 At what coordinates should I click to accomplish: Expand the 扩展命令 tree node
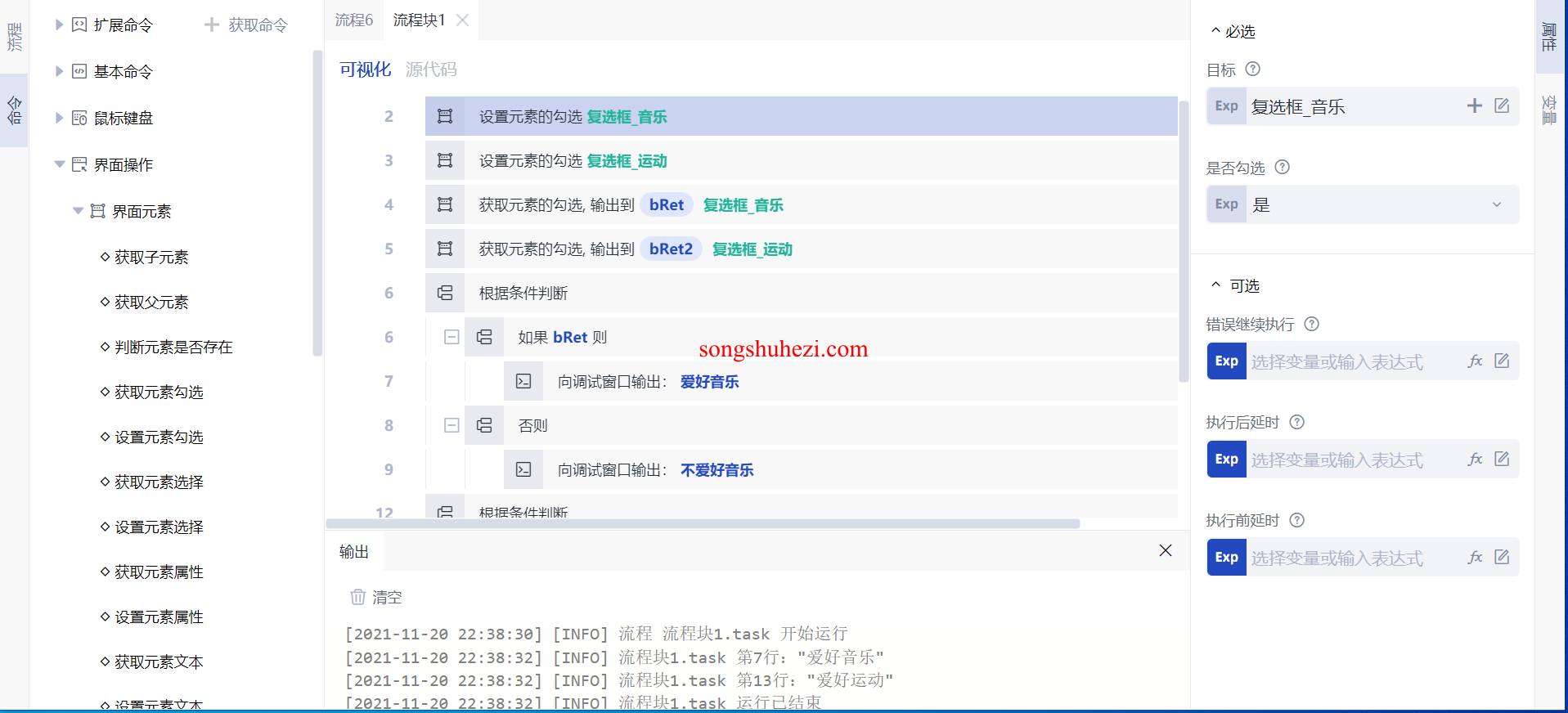click(59, 25)
